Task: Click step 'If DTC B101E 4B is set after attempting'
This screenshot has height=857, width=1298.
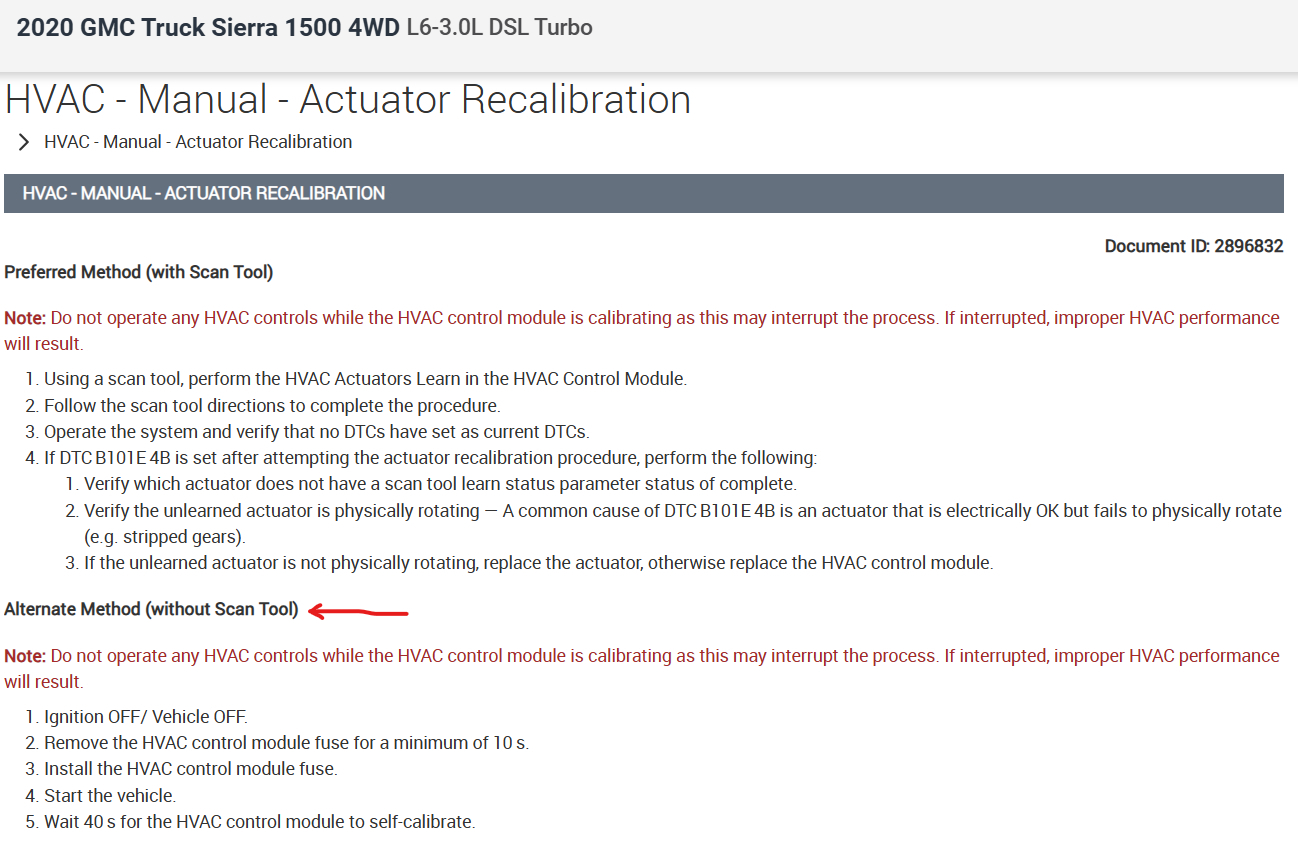Action: point(431,458)
